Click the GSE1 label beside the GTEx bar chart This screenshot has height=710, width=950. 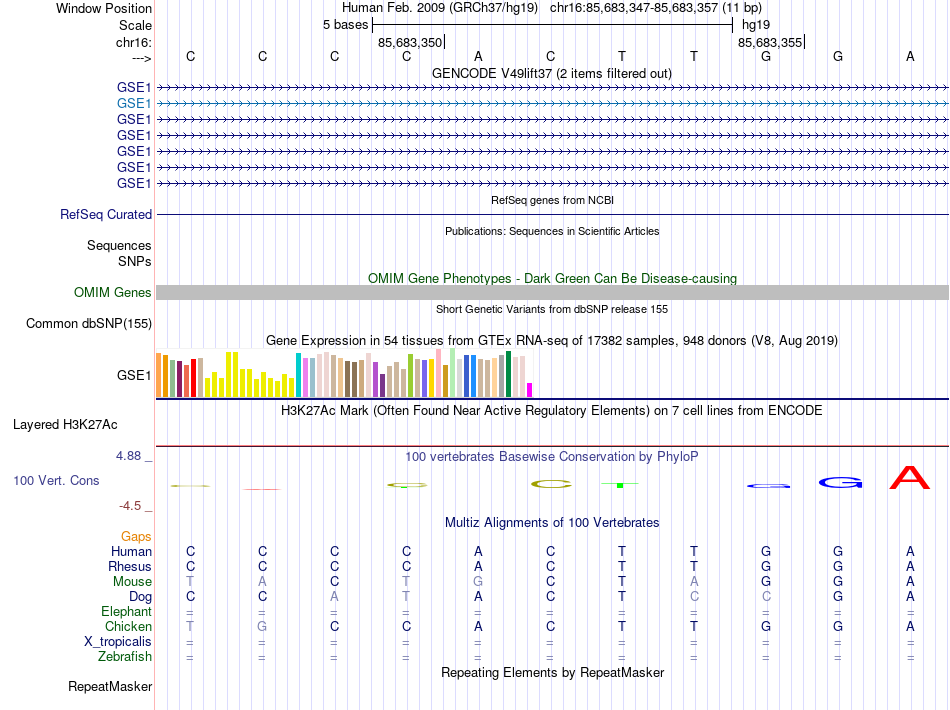coord(134,376)
